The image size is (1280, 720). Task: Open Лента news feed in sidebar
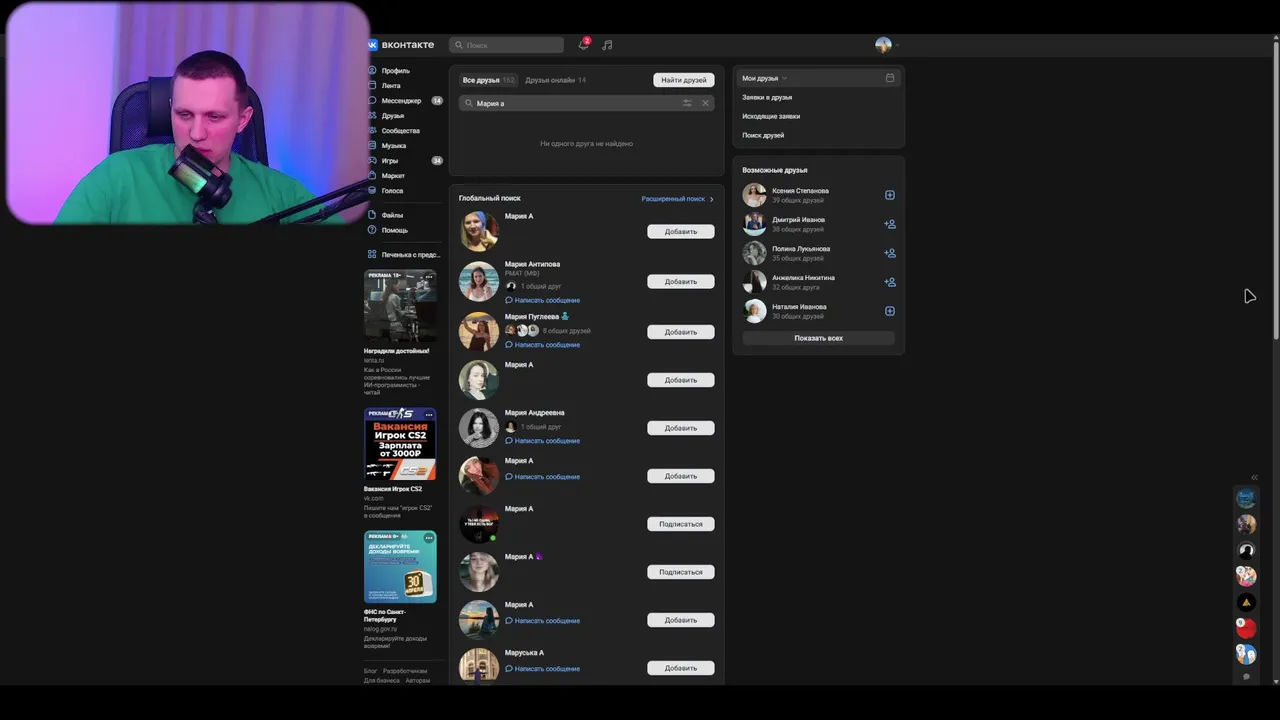391,86
